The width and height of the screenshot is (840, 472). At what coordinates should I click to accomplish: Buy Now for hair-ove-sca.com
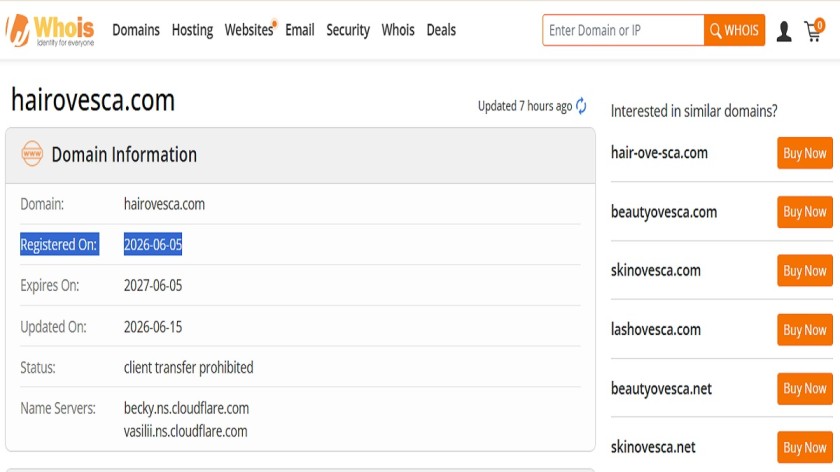805,153
